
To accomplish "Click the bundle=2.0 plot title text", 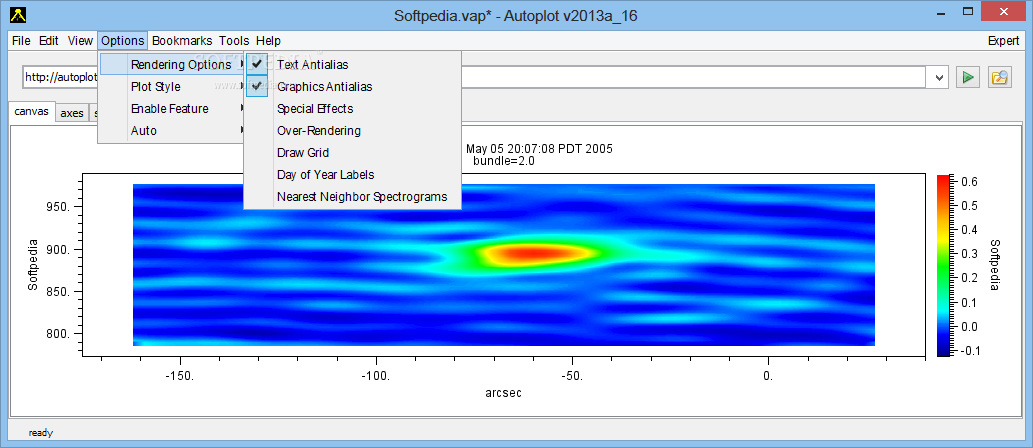I will (503, 160).
